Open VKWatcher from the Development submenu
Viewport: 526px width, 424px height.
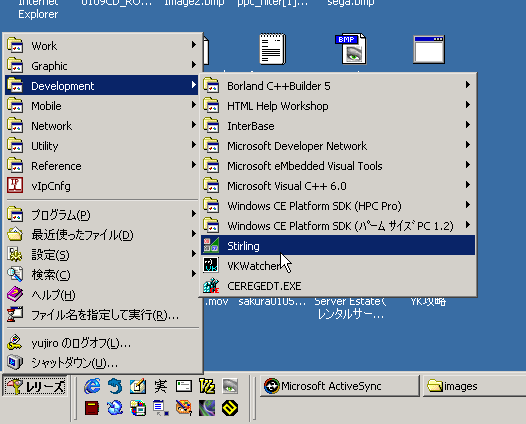(338, 266)
